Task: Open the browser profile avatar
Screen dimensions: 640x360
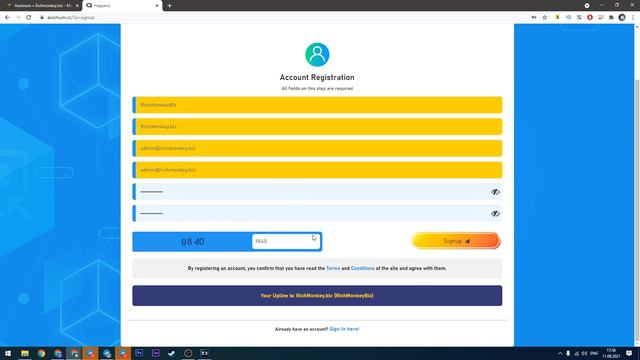Action: tap(622, 18)
